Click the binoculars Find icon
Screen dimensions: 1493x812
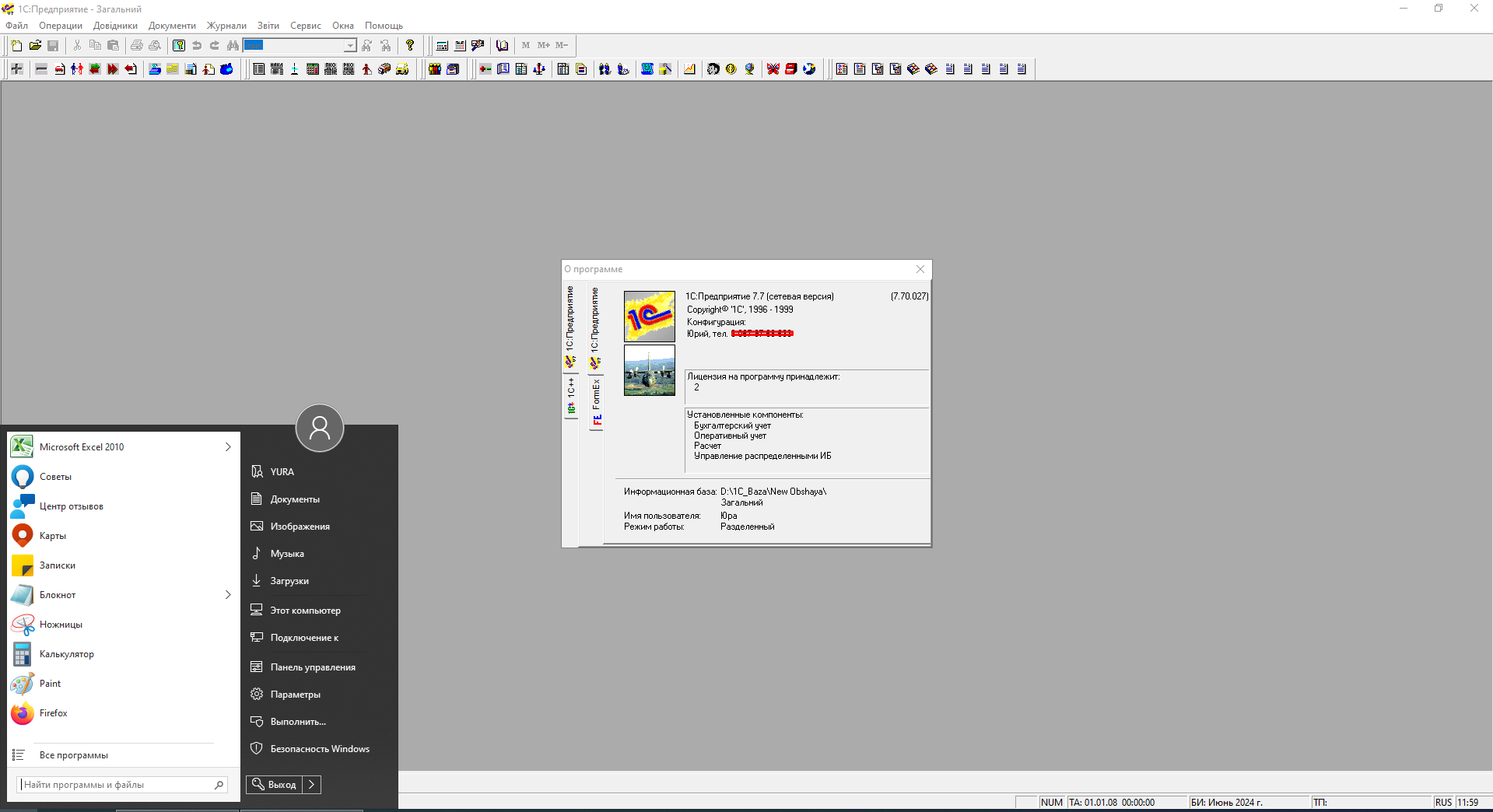233,45
